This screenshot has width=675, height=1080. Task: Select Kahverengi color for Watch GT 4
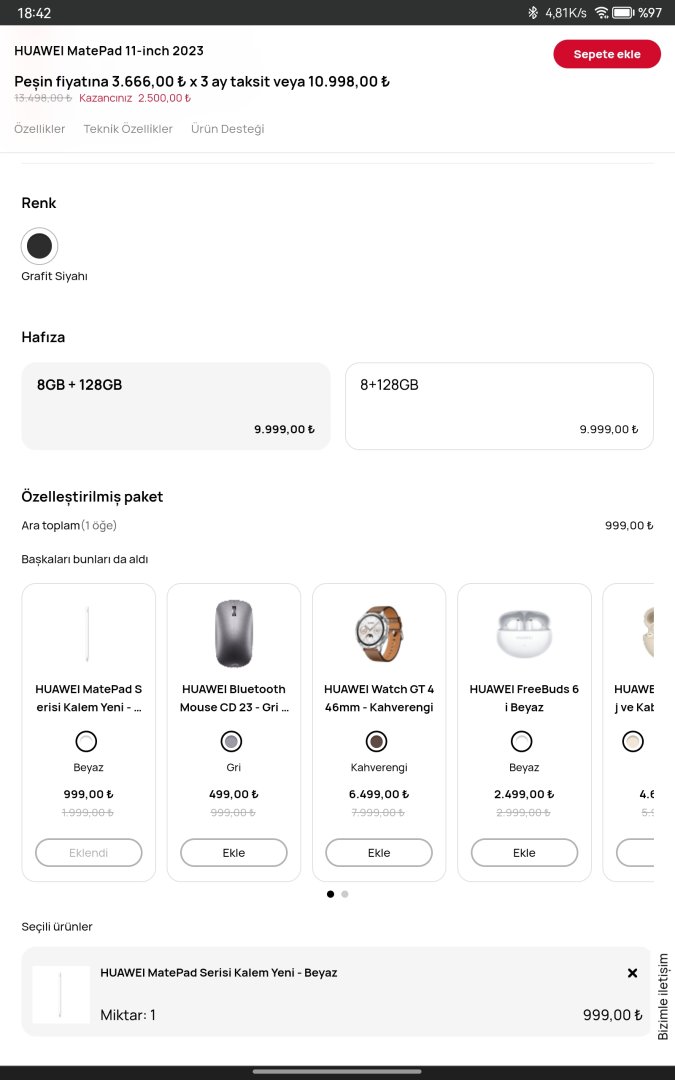pos(377,741)
